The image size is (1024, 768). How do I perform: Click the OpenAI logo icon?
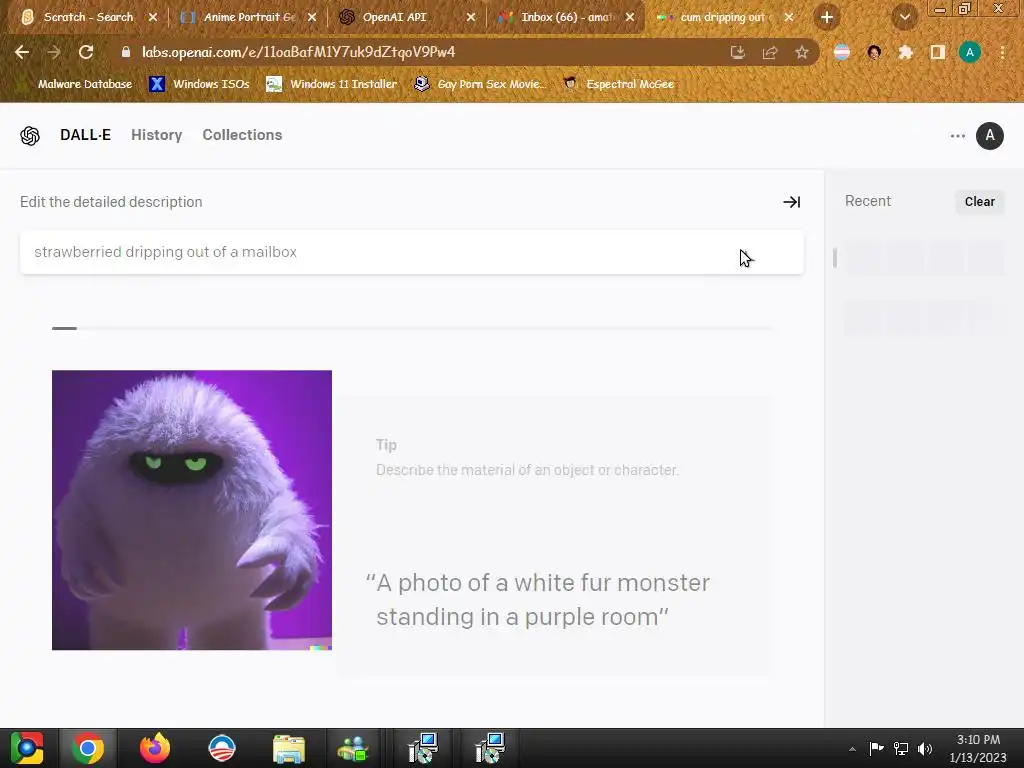30,136
